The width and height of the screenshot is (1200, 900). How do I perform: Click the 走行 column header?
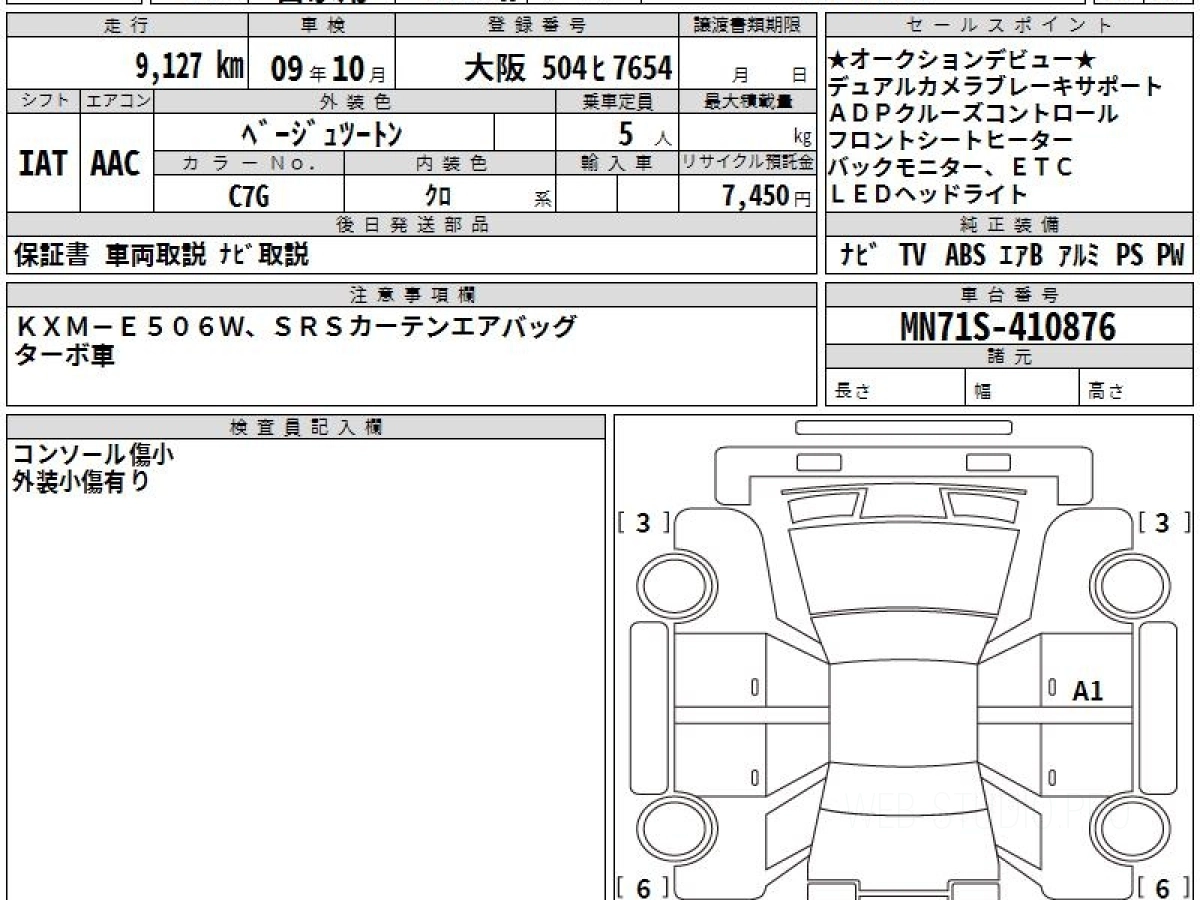[x=125, y=26]
